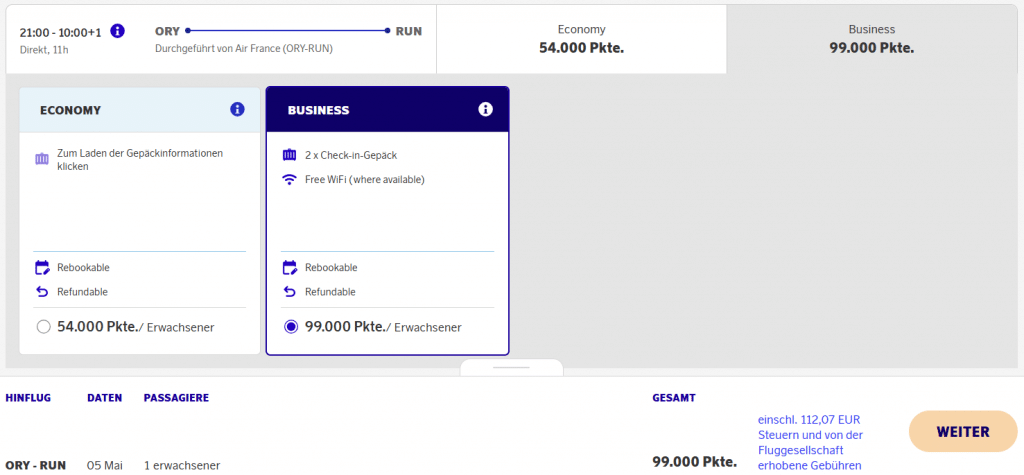Screen dimensions: 1024x475
Task: Select the 54.000 Pkte. Economy radio button
Action: click(43, 327)
